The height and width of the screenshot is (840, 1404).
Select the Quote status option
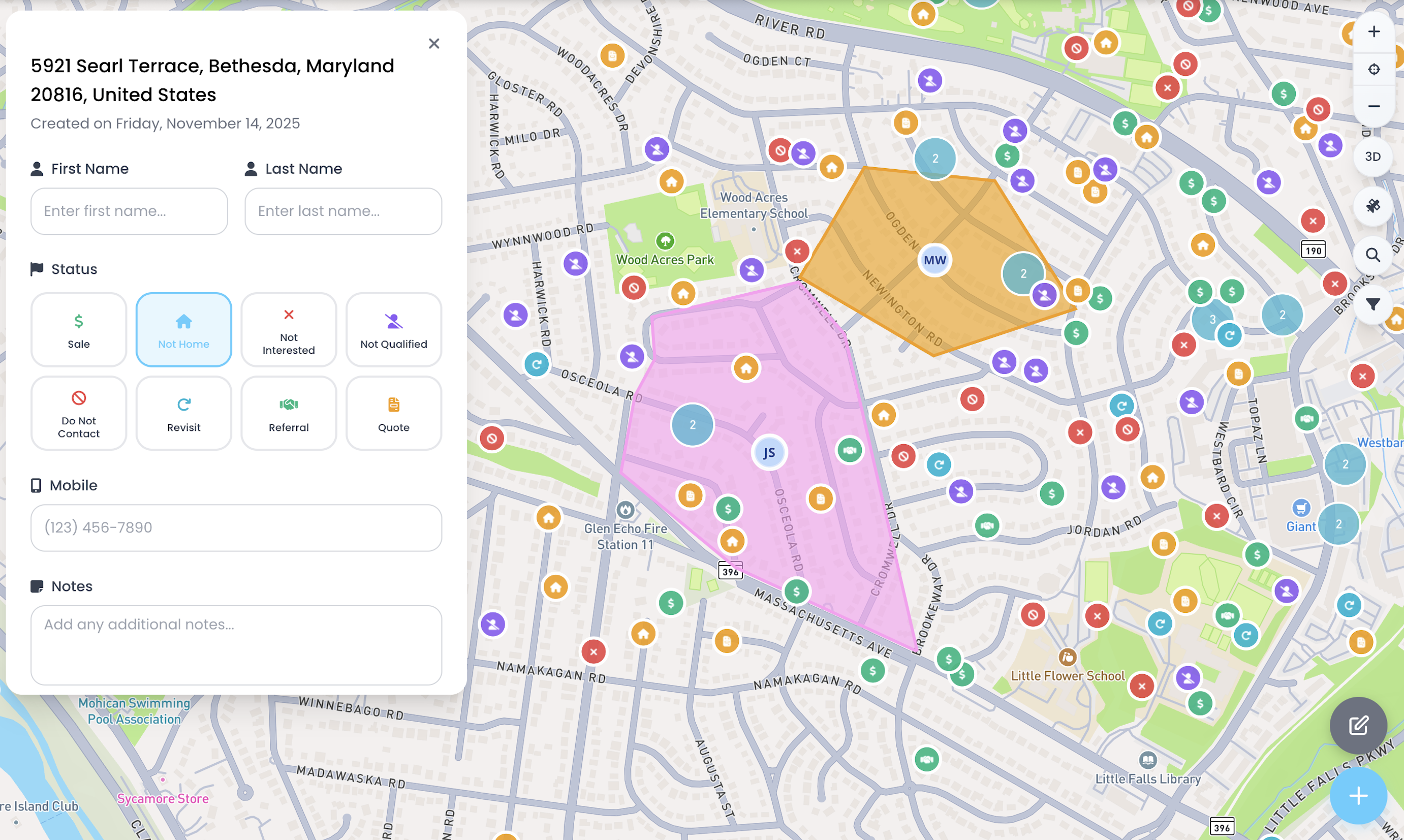(394, 413)
